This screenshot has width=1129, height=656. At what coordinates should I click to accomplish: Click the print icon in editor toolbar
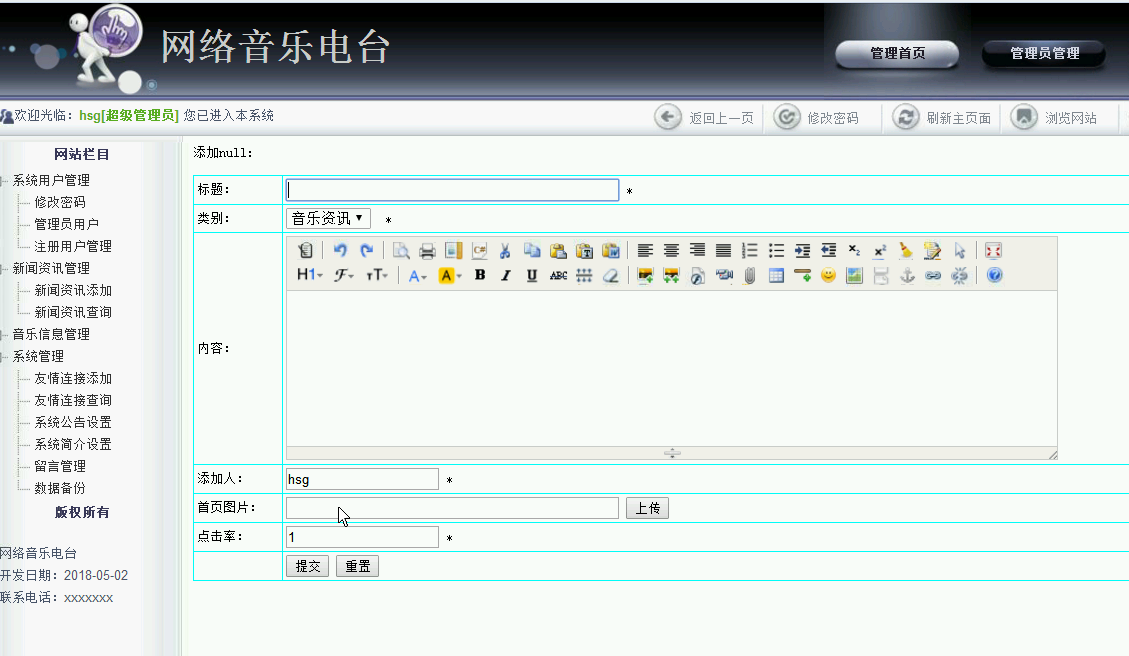pyautogui.click(x=427, y=251)
